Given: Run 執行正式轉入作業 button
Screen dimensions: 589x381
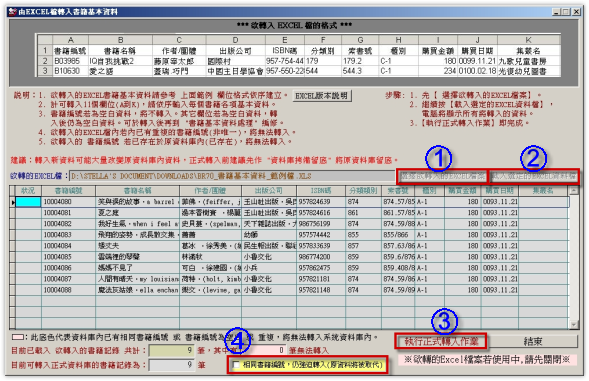Looking at the screenshot, I should click(441, 341).
